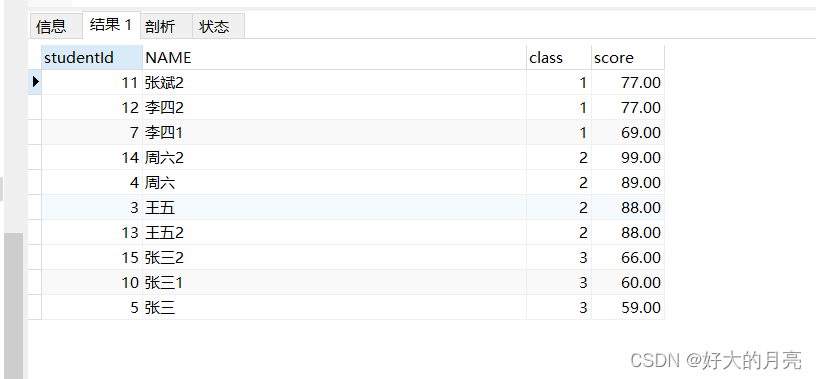Select the cell containing 张斌2
The height and width of the screenshot is (379, 816).
334,82
